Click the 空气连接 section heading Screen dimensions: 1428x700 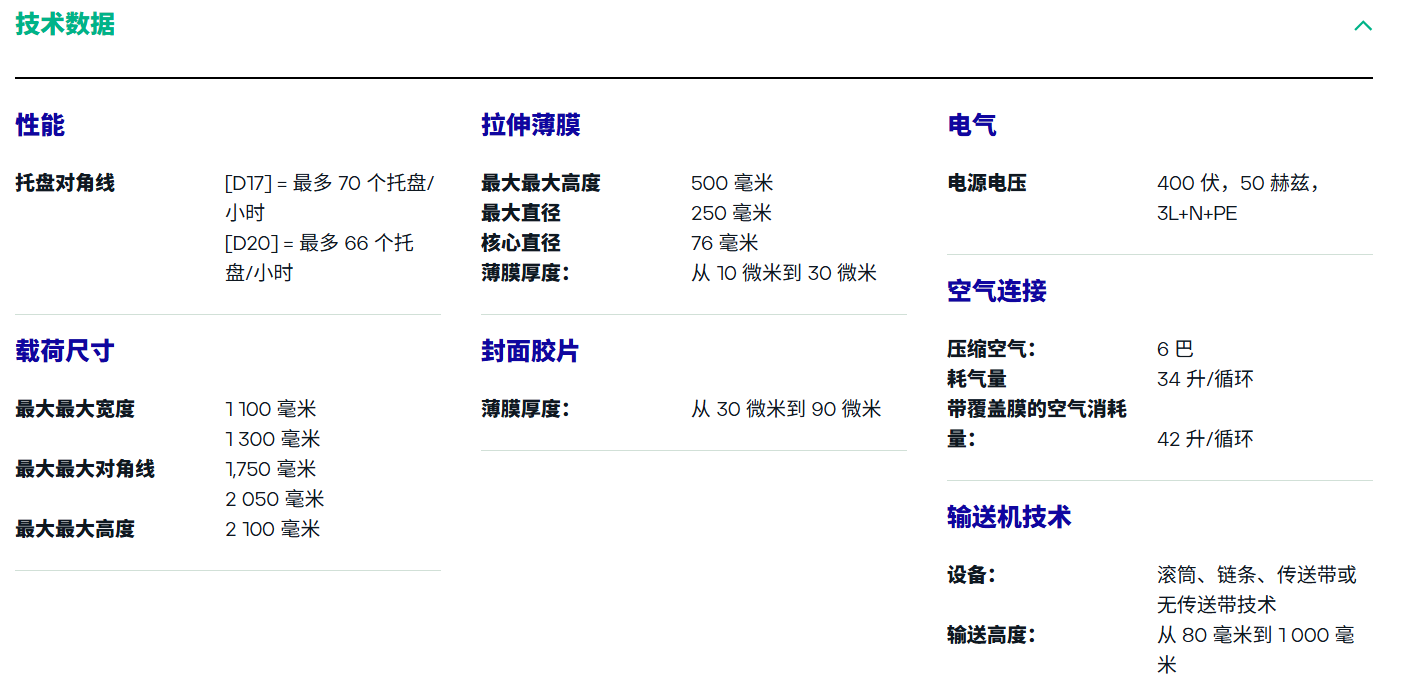[x=996, y=291]
